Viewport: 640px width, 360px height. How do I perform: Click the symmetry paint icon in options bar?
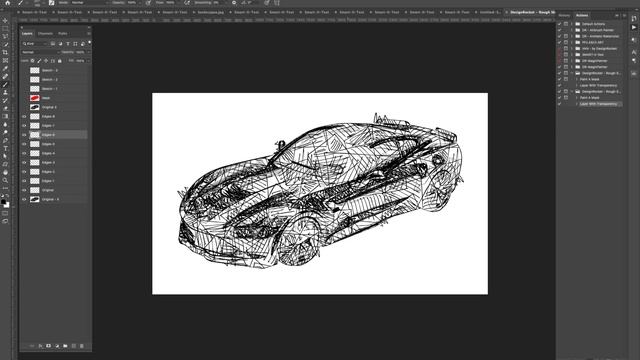click(276, 2)
